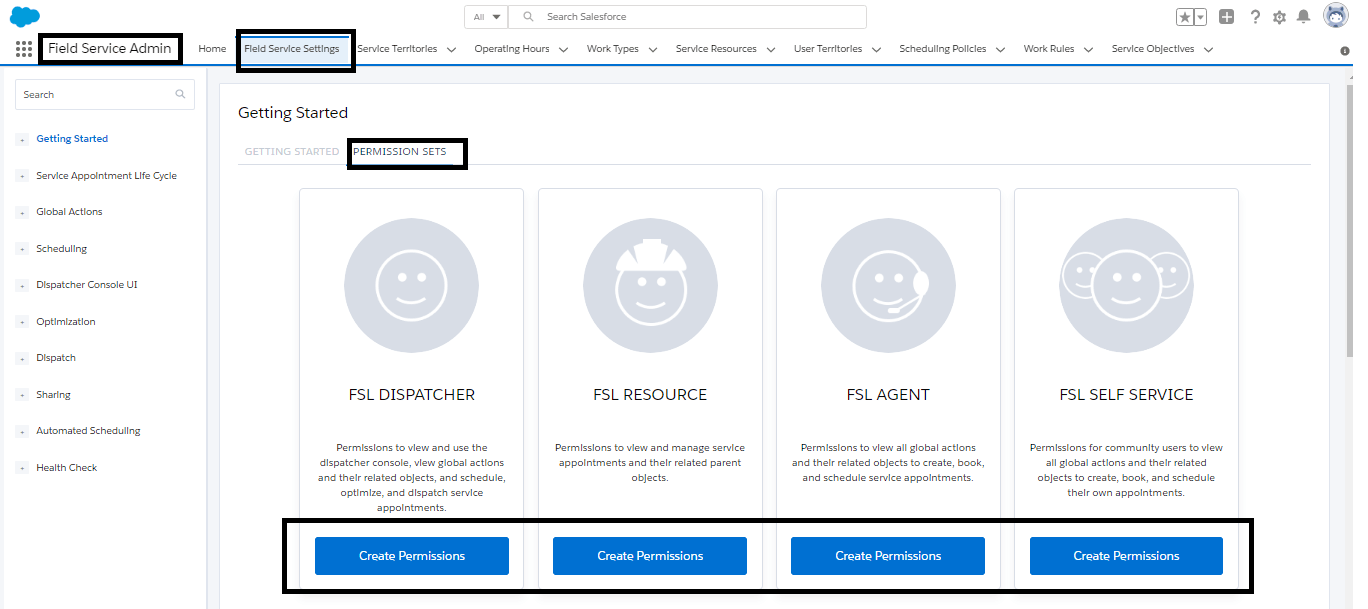Expand the Getting Started sidebar node

pos(22,140)
